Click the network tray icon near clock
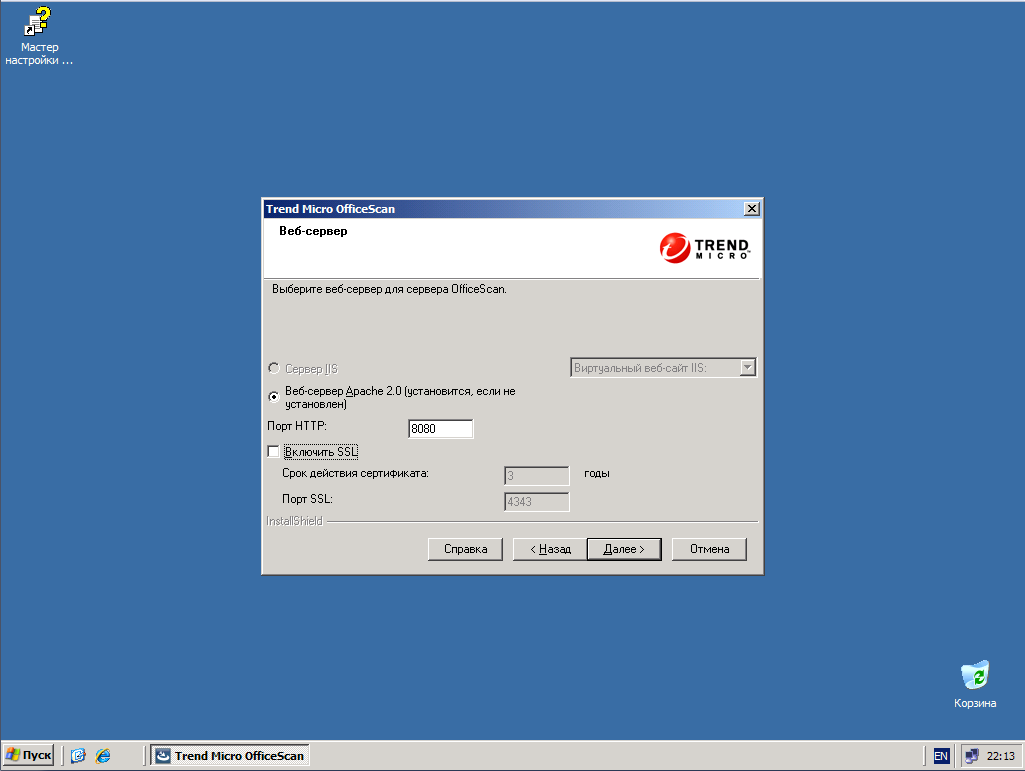 click(972, 756)
